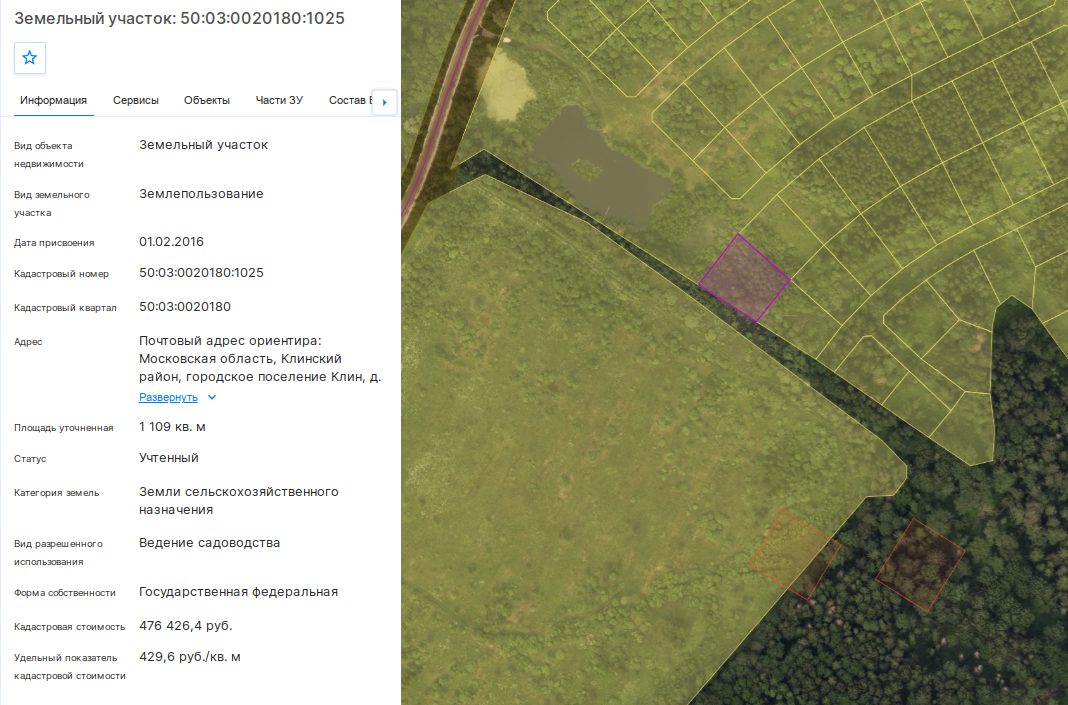
Task: Open the Объекты tab
Action: [206, 101]
